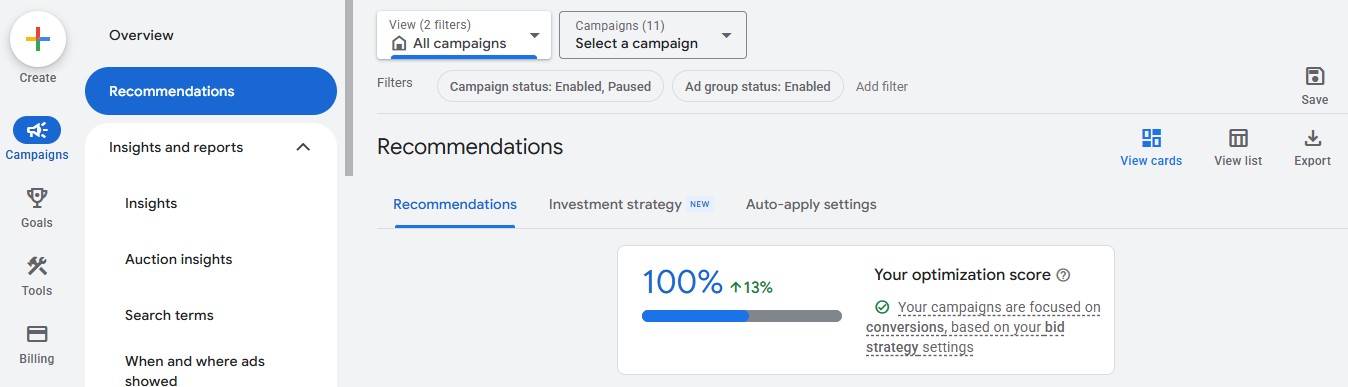Open the Billing card section
Image resolution: width=1348 pixels, height=387 pixels.
point(37,343)
